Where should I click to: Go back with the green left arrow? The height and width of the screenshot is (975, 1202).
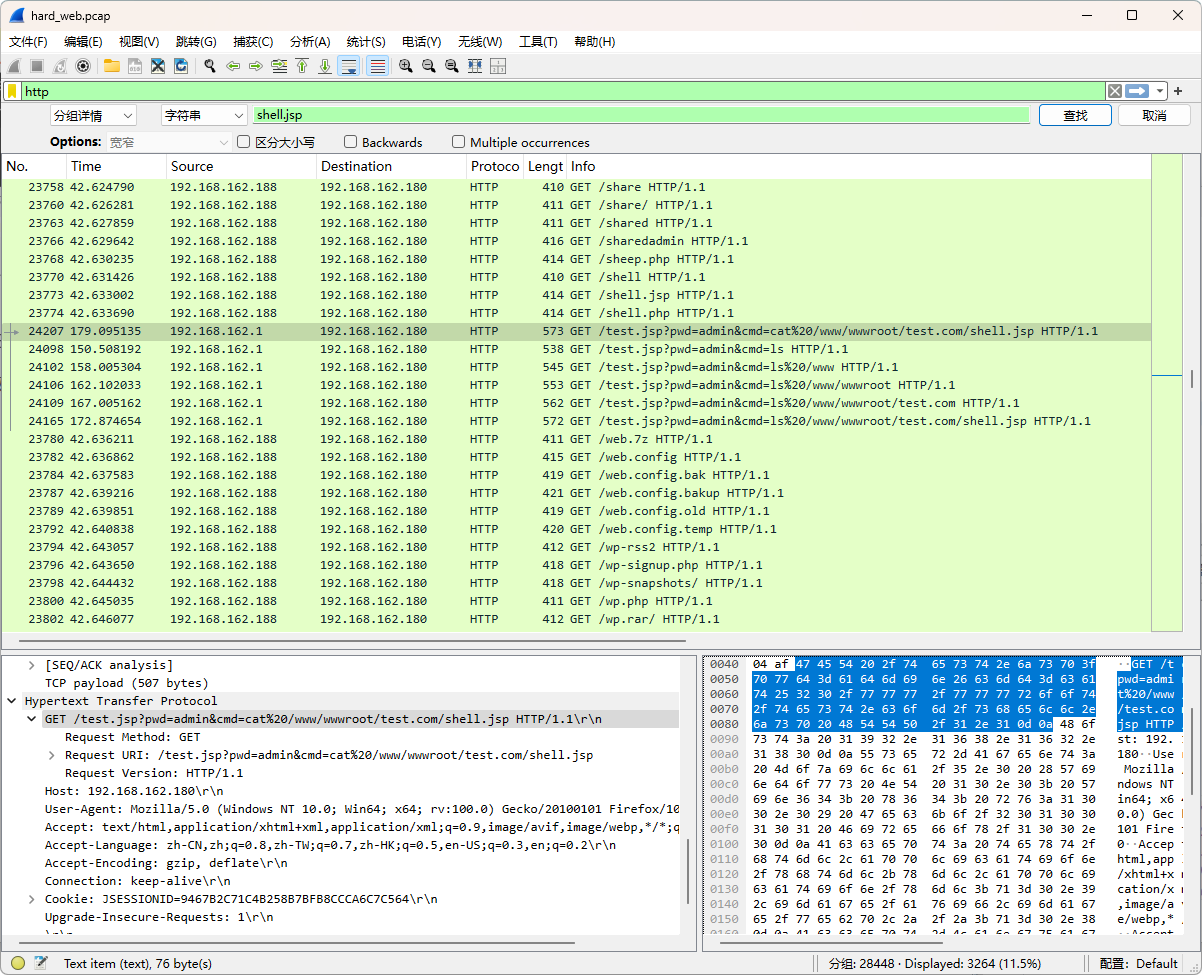(x=233, y=66)
